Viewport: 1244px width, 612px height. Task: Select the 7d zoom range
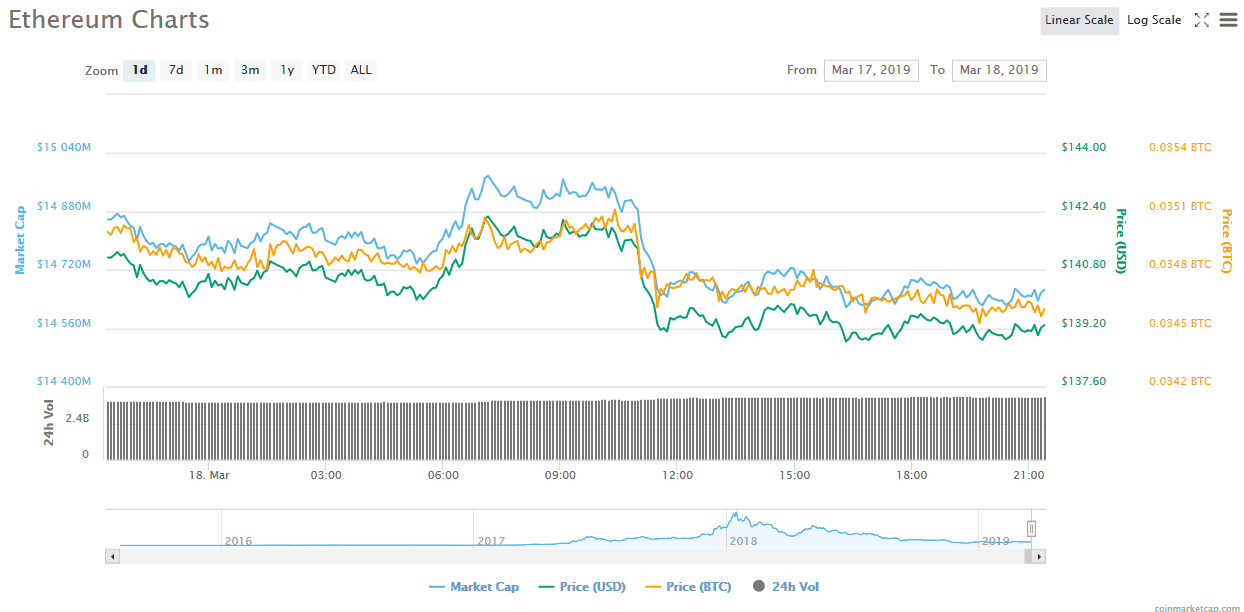pyautogui.click(x=176, y=70)
